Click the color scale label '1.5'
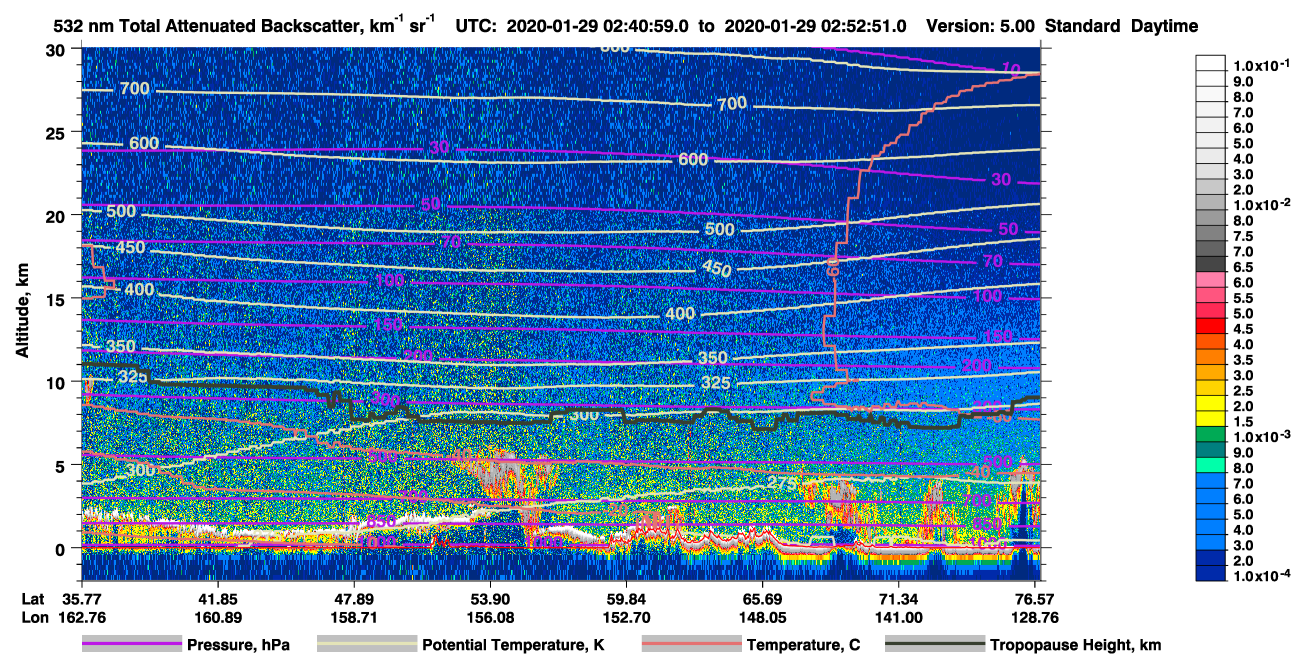This screenshot has height=667, width=1300. 1243,422
